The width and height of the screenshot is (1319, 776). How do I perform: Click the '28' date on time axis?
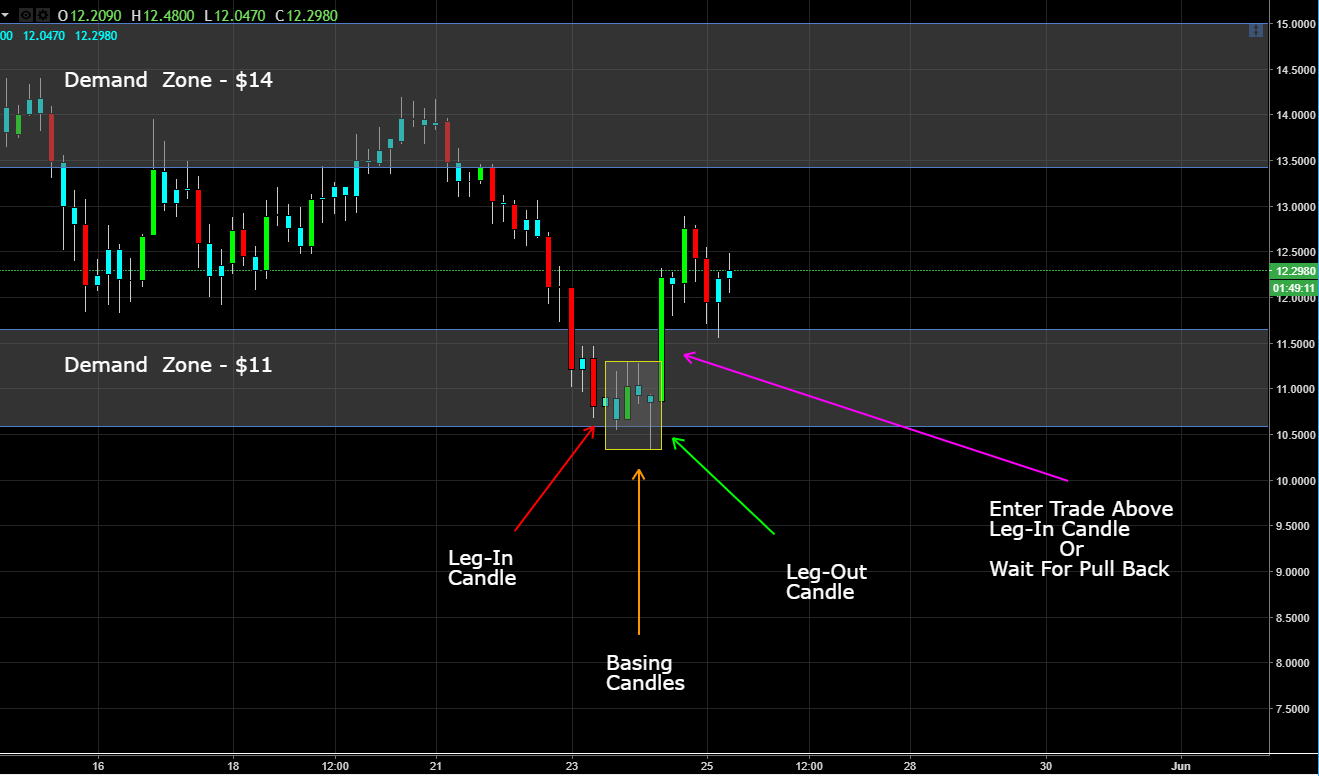tap(911, 766)
